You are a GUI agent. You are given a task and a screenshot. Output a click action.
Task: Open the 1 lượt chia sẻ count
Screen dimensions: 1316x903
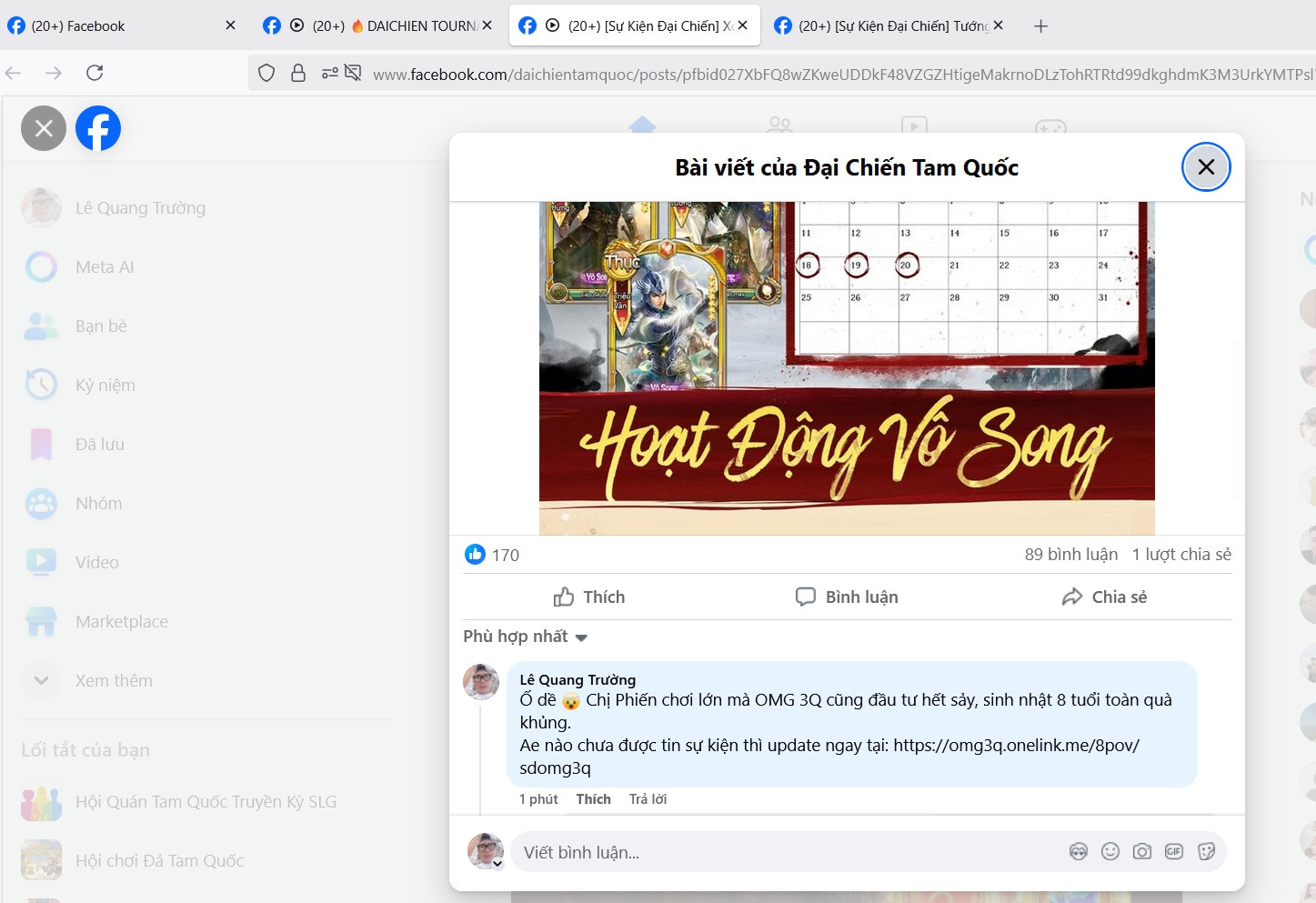click(1181, 554)
